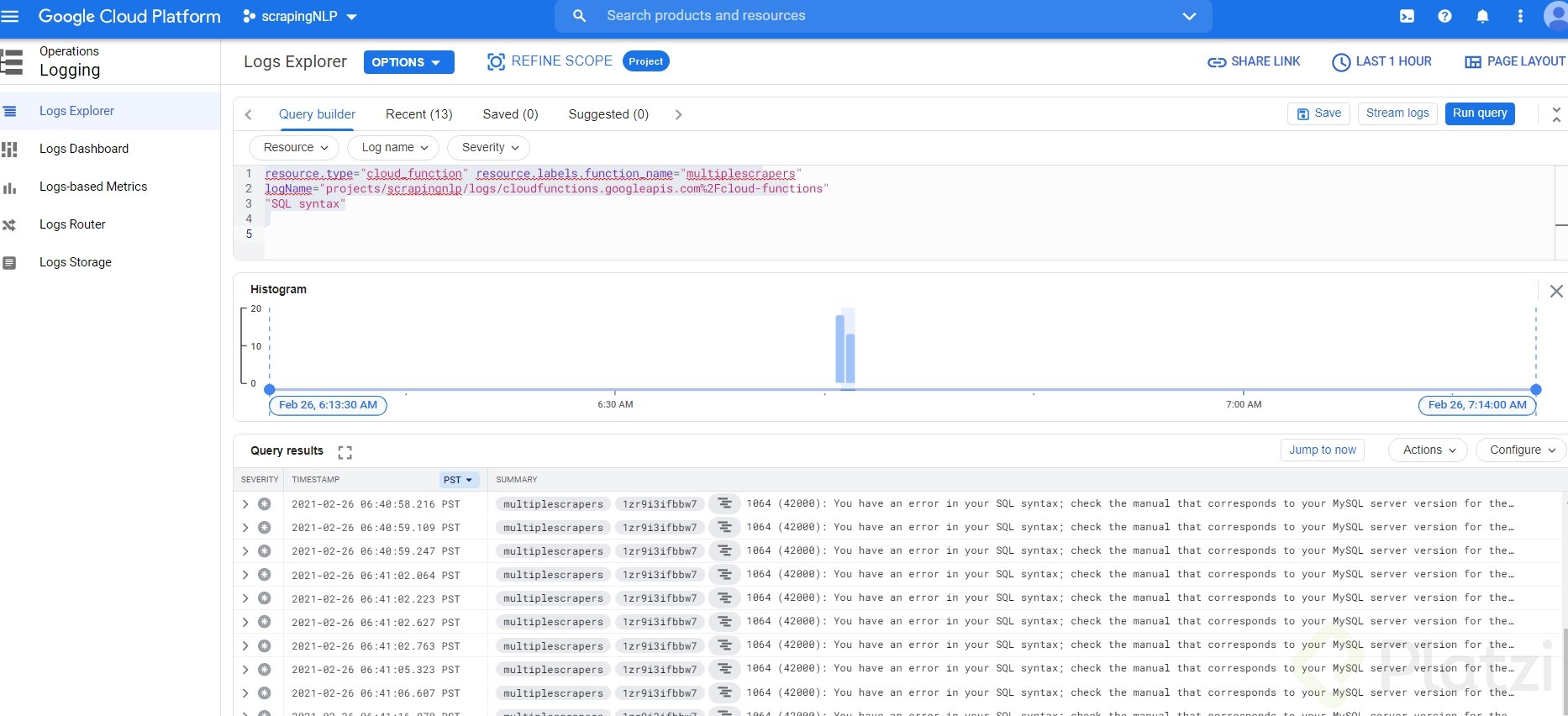Screen dimensions: 1568x716
Task: Change the PST timezone dropdown
Action: (x=458, y=480)
